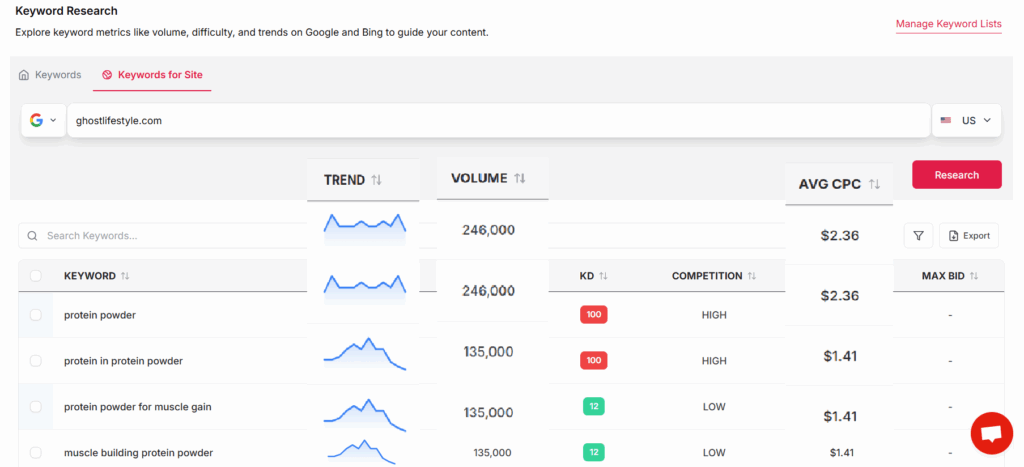
Task: Switch to the Keywords tab
Action: point(50,74)
